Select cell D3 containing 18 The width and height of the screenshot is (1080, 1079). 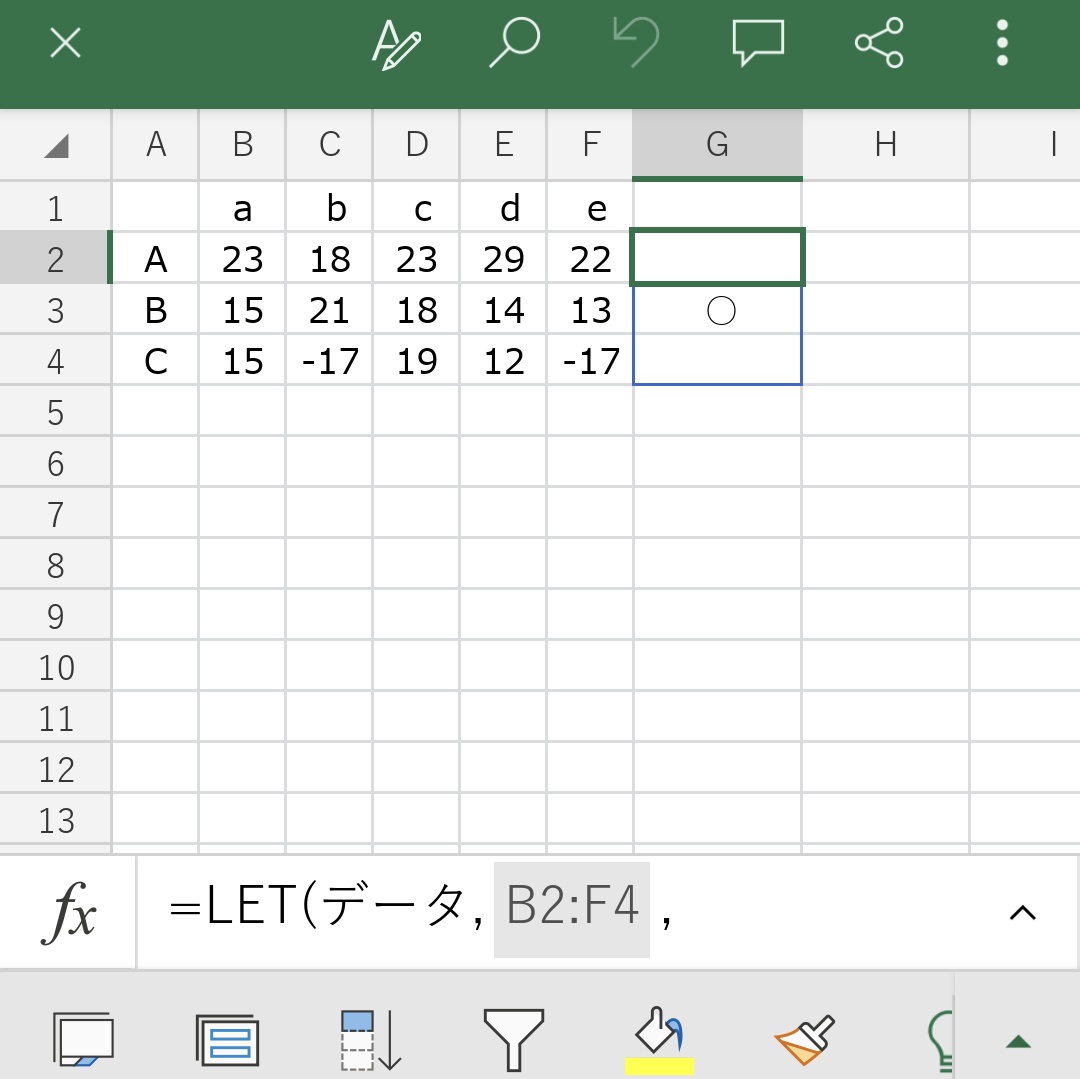[x=416, y=310]
